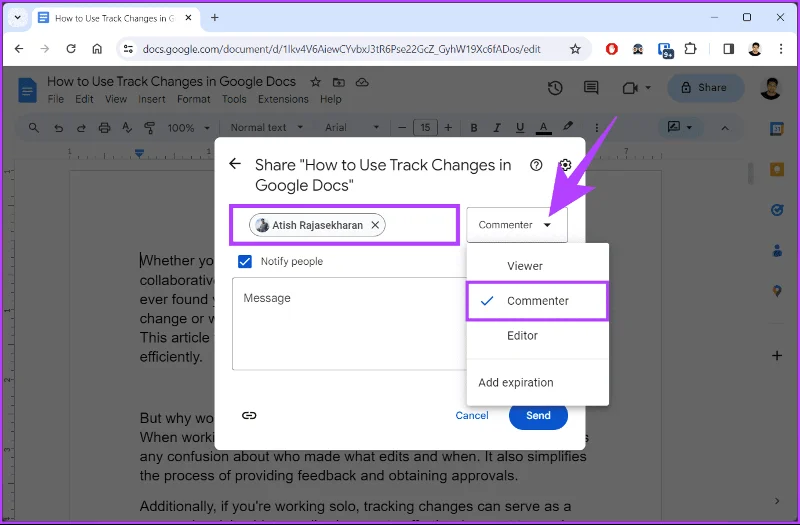The image size is (800, 525).
Task: Check cloud save status icon
Action: point(362,82)
